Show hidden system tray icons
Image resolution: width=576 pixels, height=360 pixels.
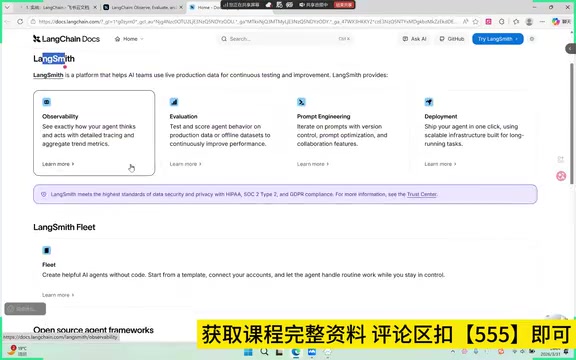click(453, 352)
